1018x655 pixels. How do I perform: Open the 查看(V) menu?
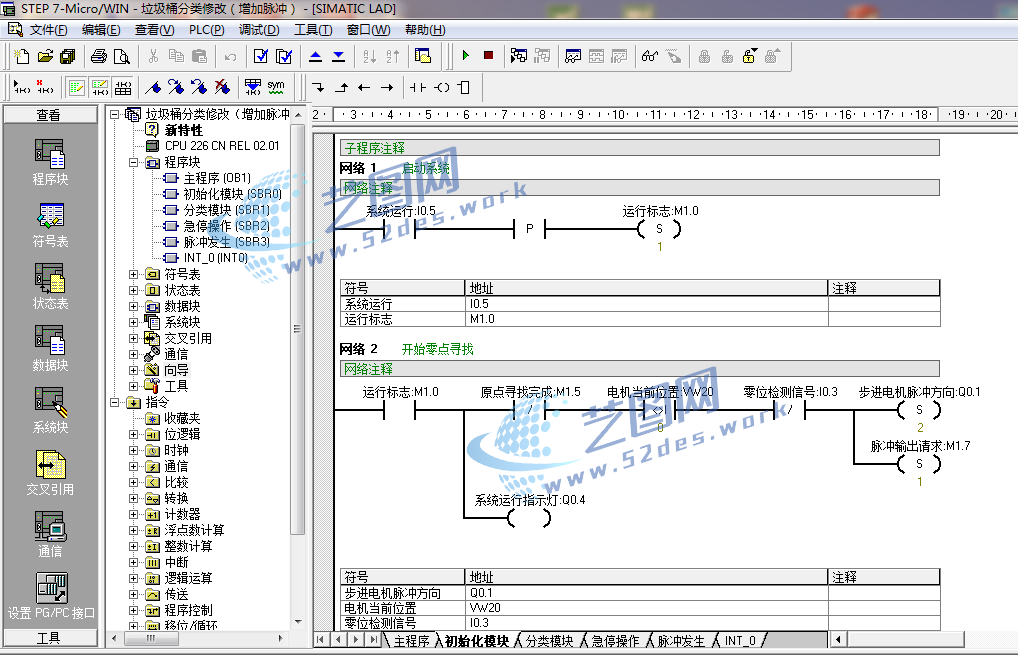coord(155,30)
